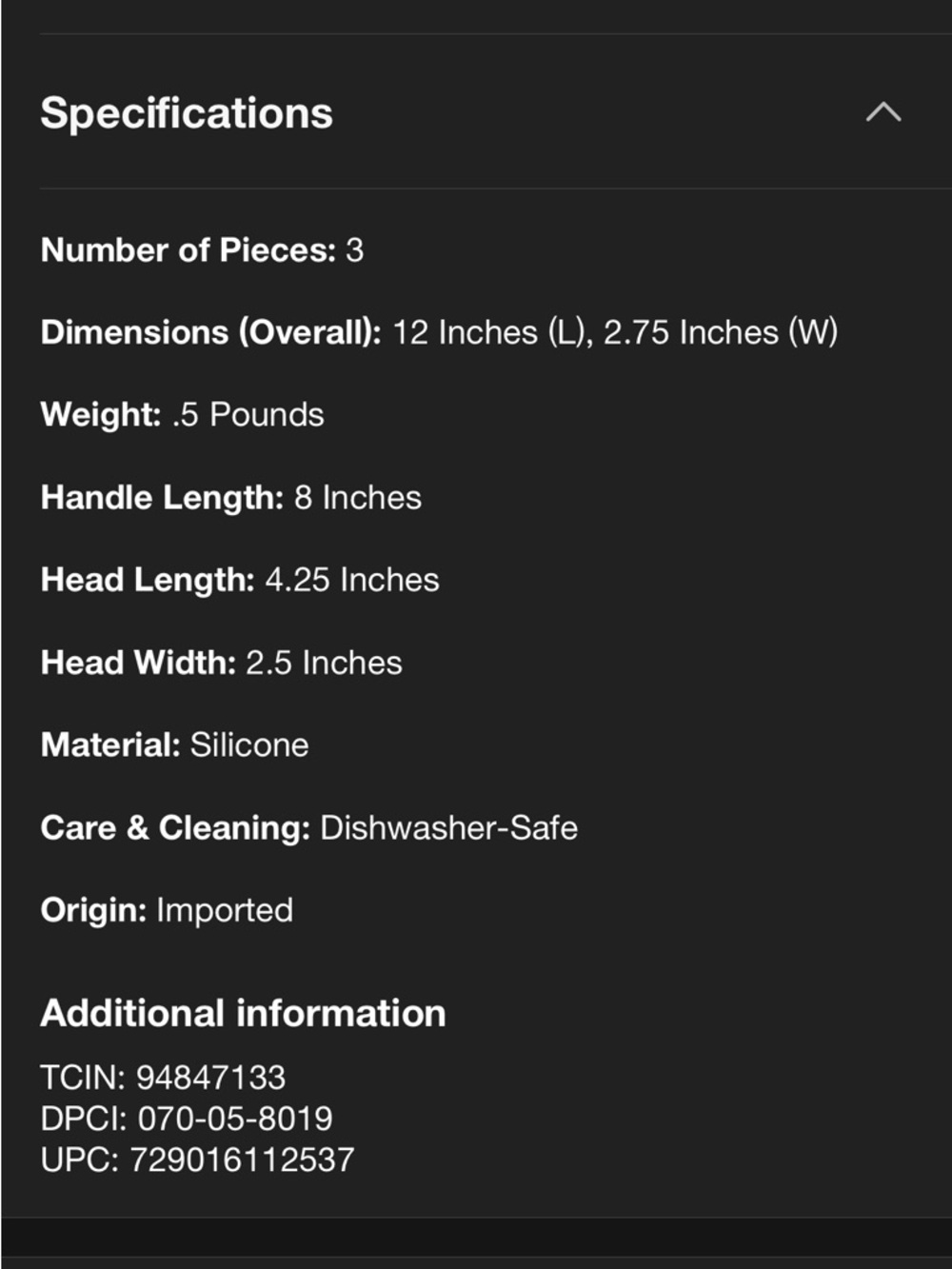The width and height of the screenshot is (952, 1269).
Task: Select the 12 Inches (L), 2.75 Inches (W) value
Action: pos(615,333)
